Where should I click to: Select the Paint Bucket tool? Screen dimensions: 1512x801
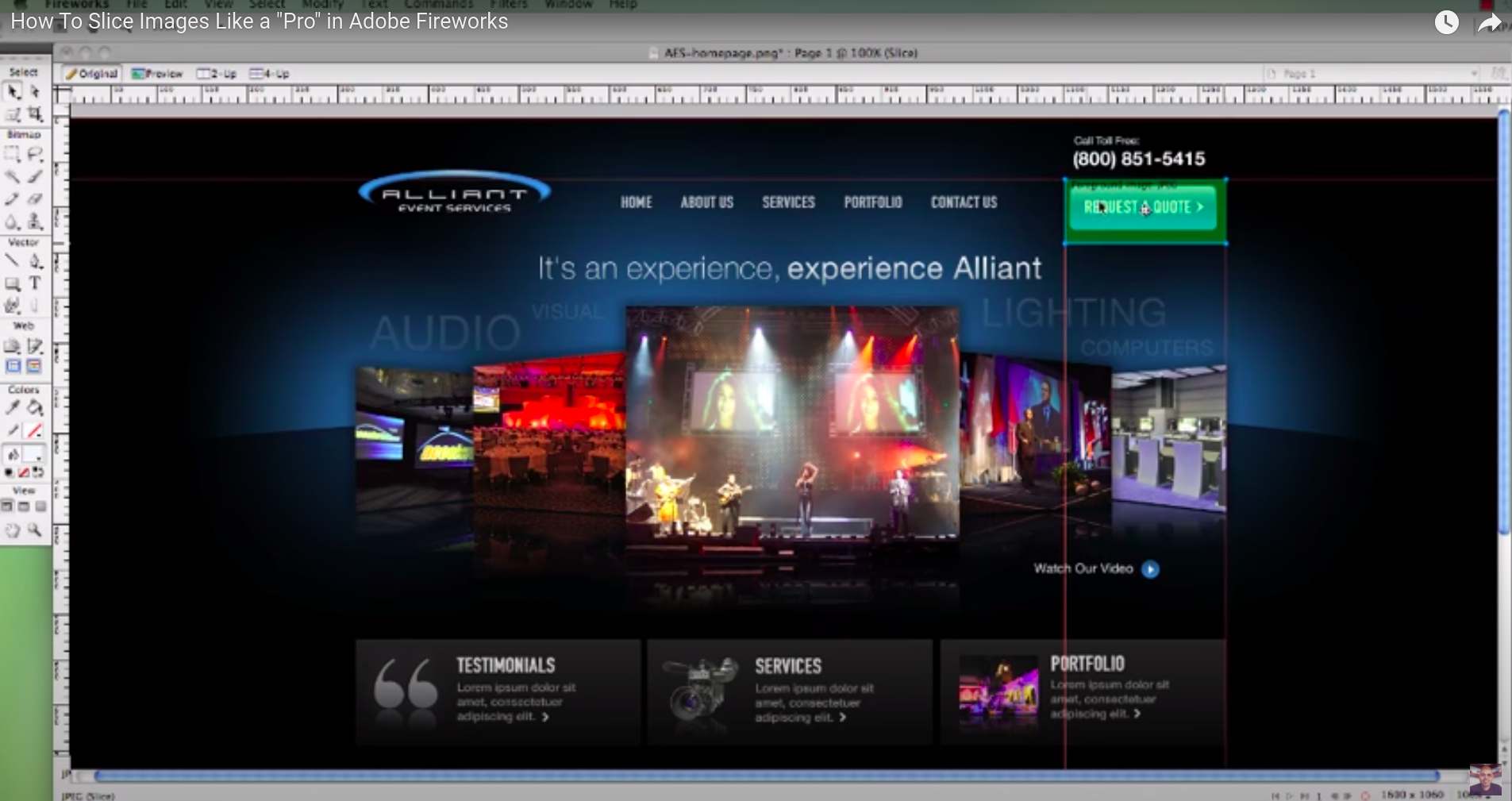[35, 408]
